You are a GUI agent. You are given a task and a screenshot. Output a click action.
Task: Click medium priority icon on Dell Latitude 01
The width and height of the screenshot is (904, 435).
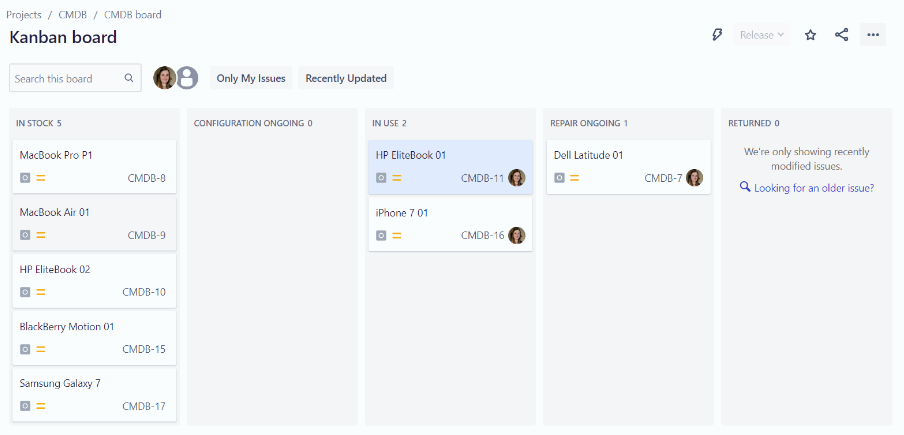coord(575,178)
